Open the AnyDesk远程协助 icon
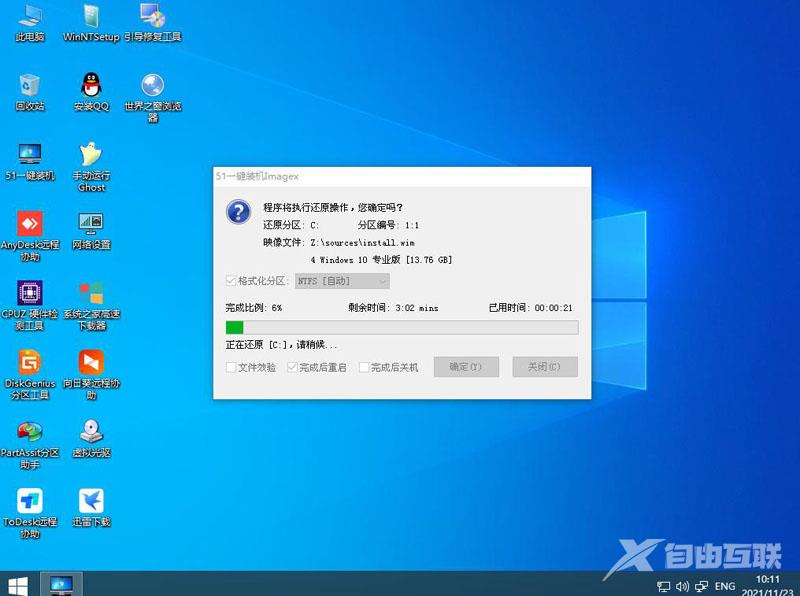Screen dimensions: 800x596 pyautogui.click(x=30, y=236)
